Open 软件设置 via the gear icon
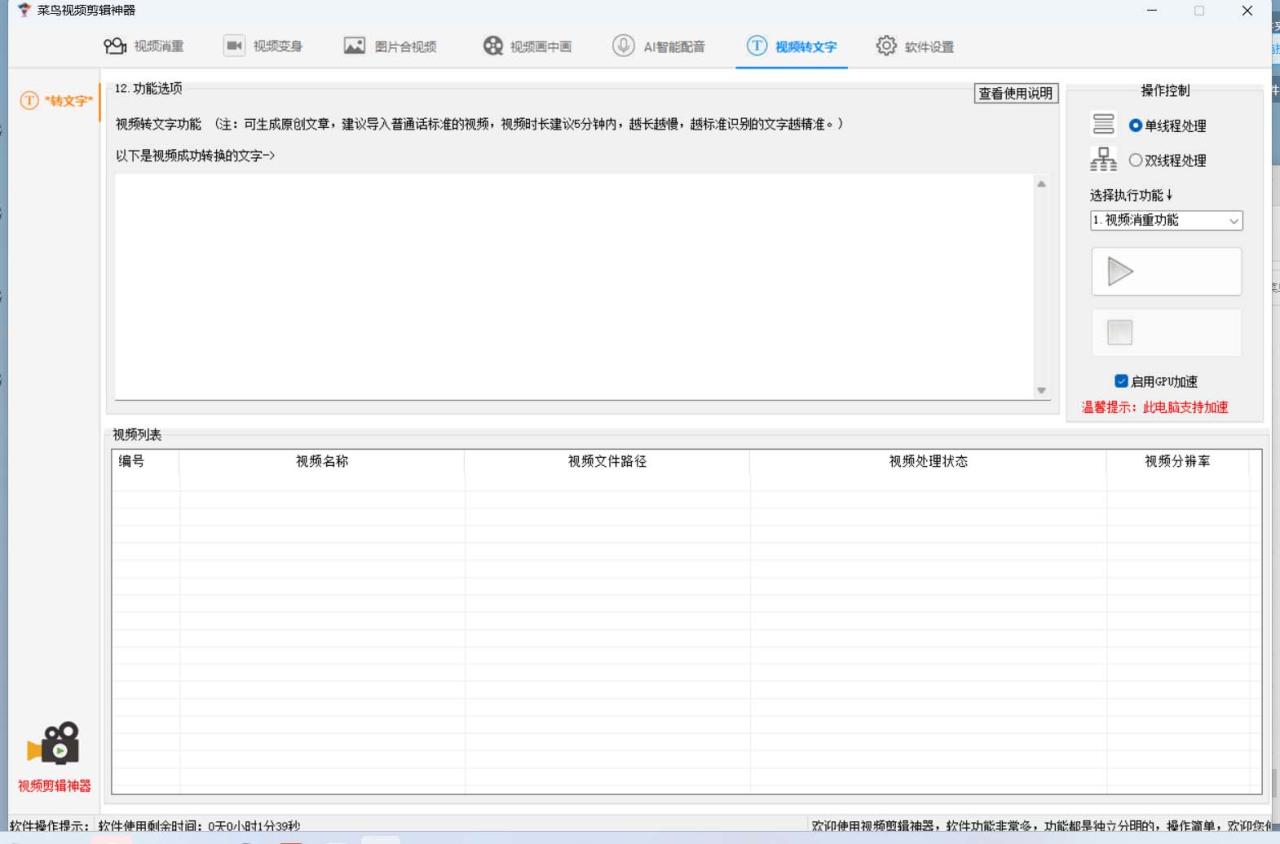This screenshot has width=1280, height=844. [886, 45]
